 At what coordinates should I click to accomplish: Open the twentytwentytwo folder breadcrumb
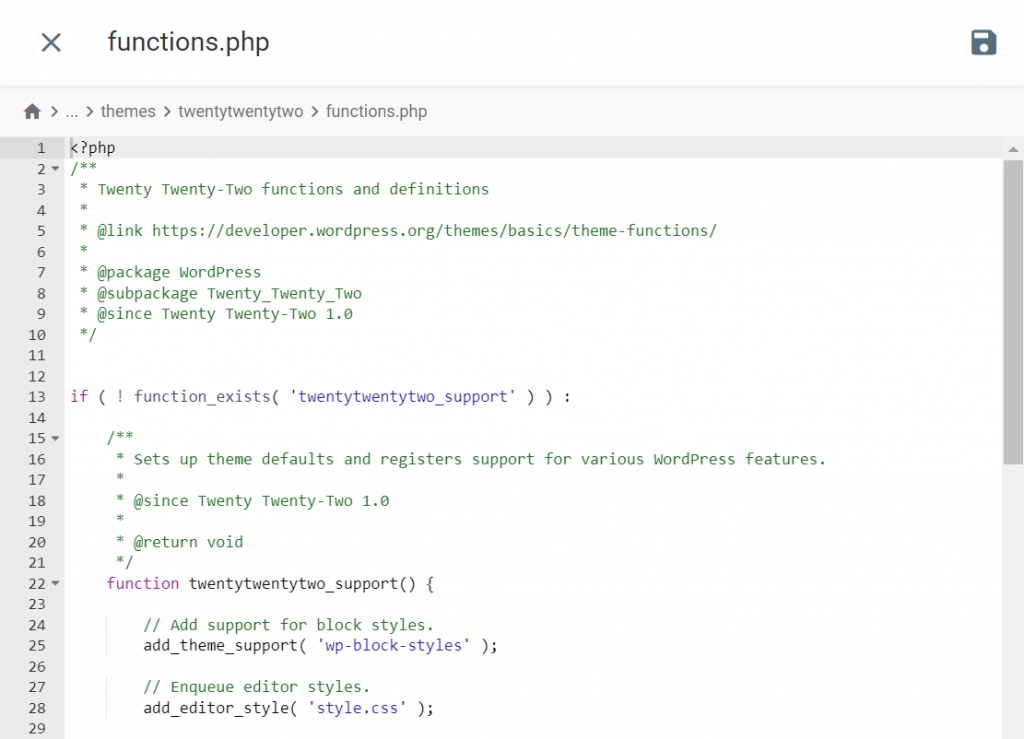240,111
